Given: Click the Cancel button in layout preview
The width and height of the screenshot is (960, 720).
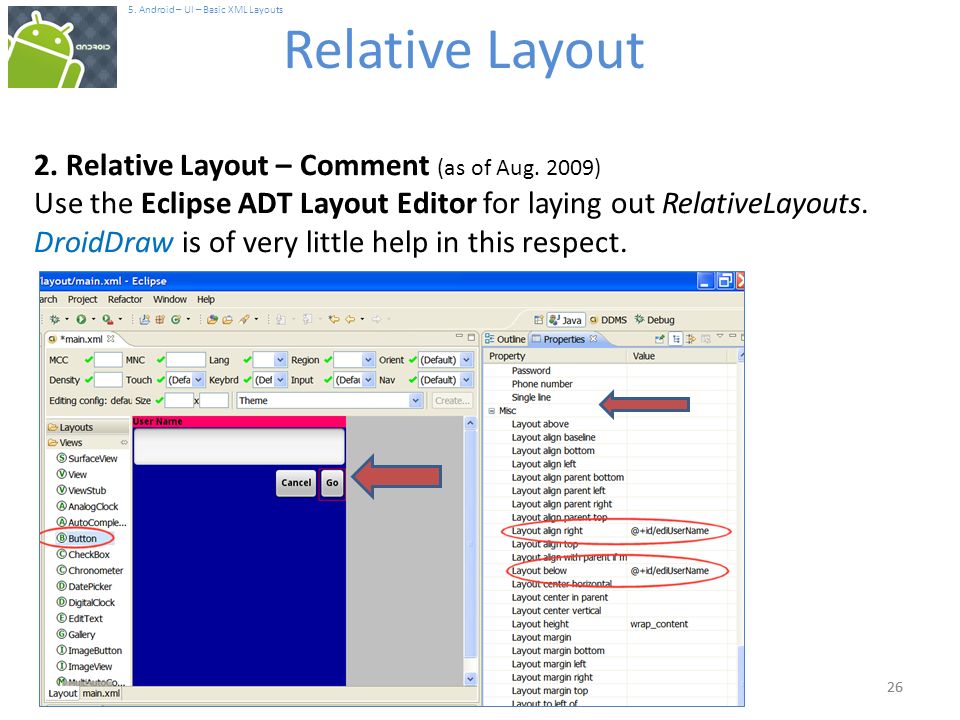Looking at the screenshot, I should pos(296,483).
